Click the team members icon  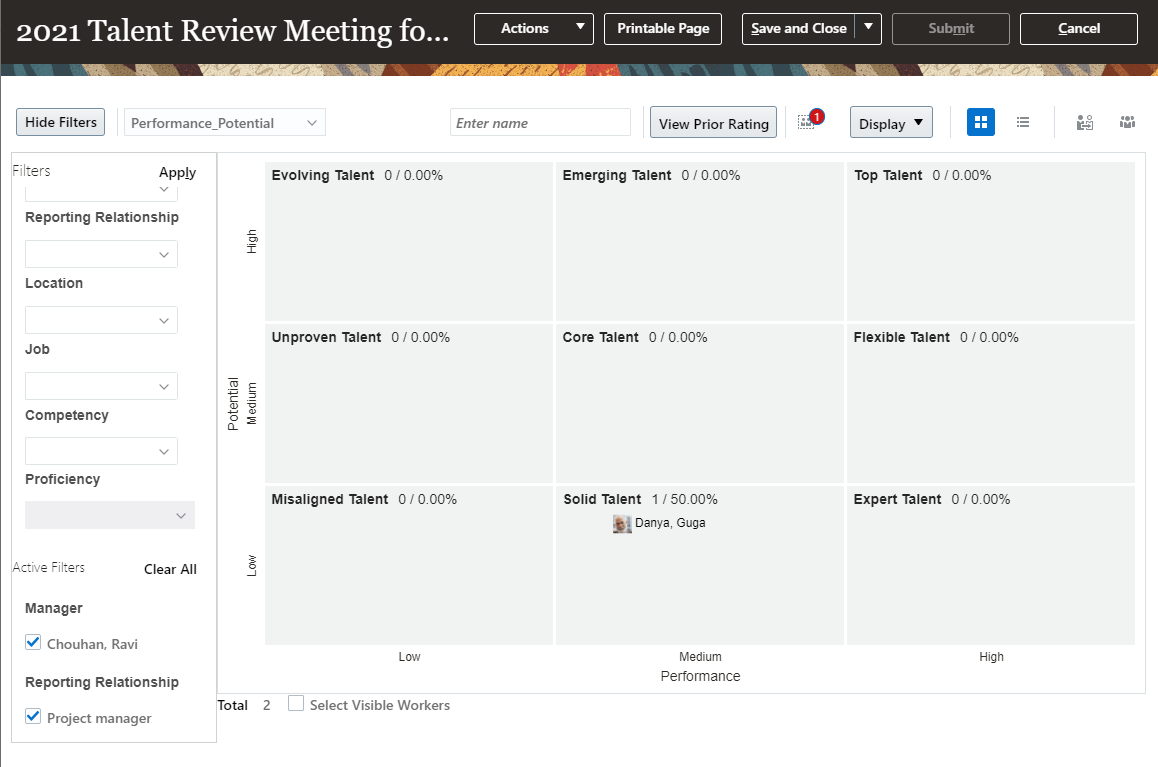(x=1127, y=122)
